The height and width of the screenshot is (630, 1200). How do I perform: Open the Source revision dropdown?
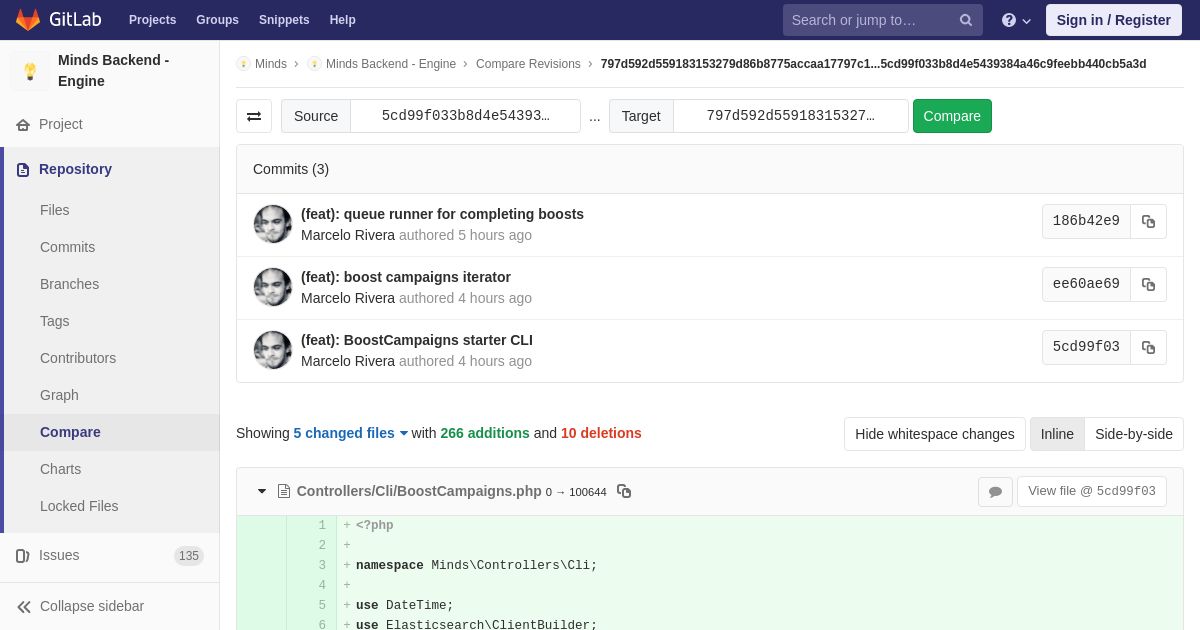[465, 116]
